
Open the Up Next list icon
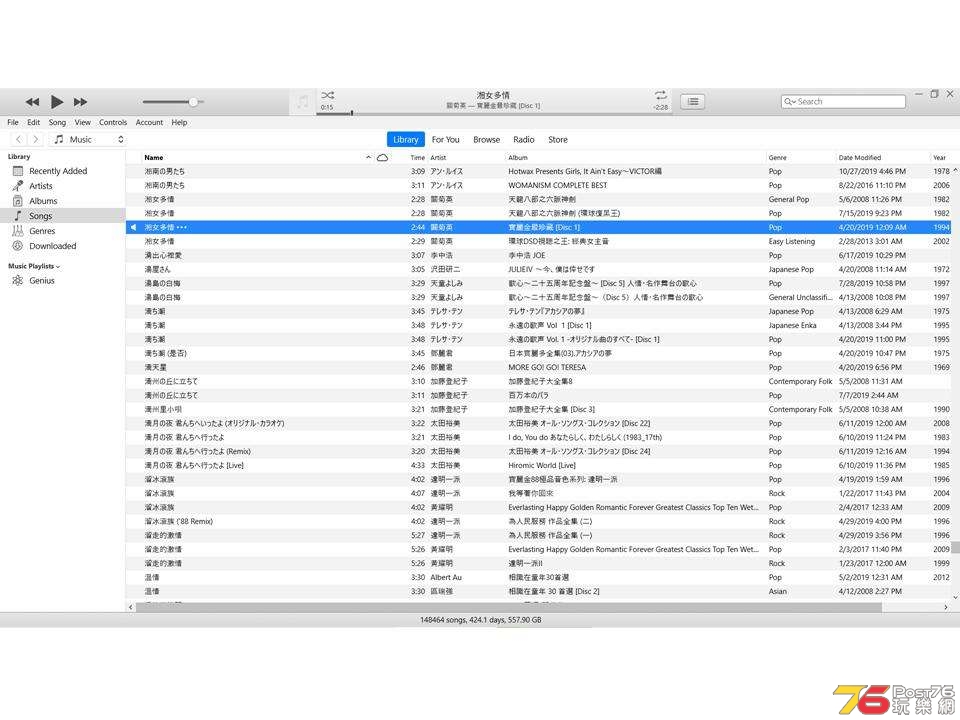pyautogui.click(x=692, y=102)
